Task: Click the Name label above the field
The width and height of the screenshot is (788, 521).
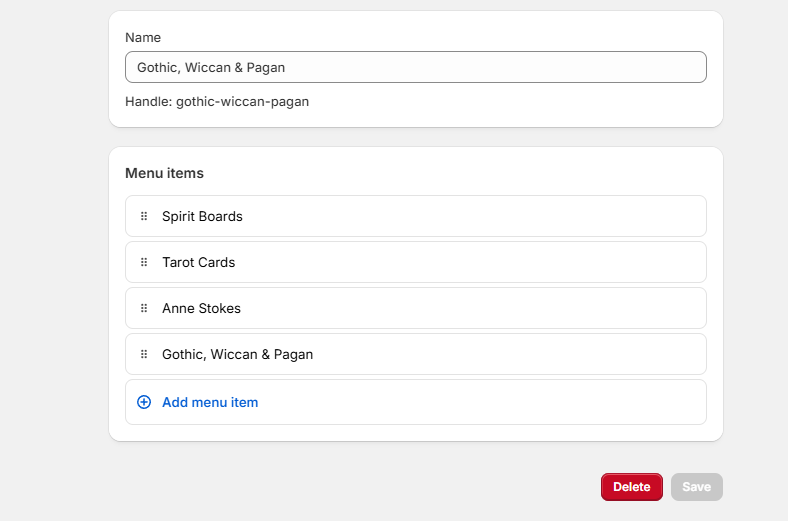Action: (143, 37)
